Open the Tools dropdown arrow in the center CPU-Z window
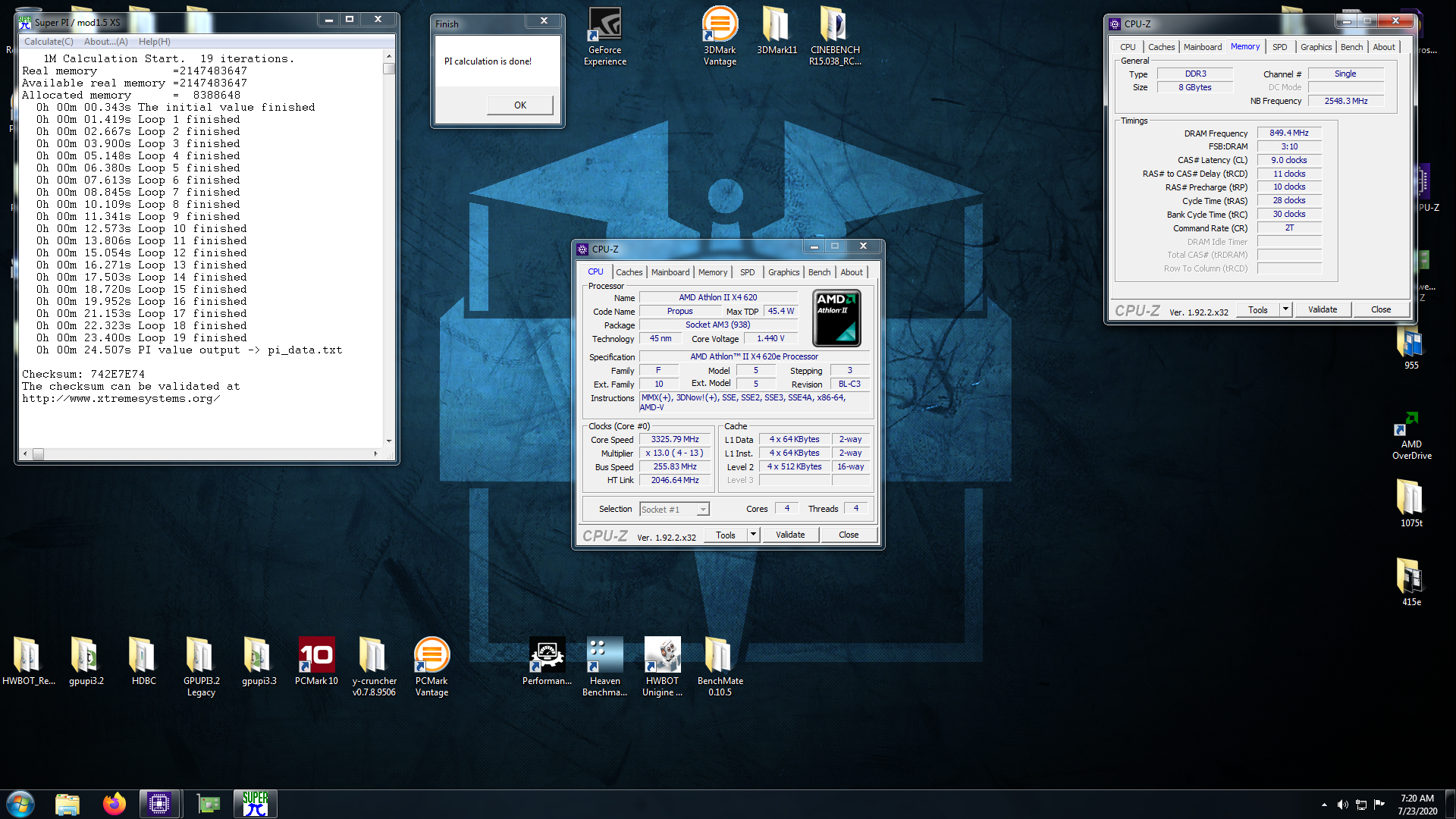This screenshot has width=1456, height=819. tap(753, 535)
